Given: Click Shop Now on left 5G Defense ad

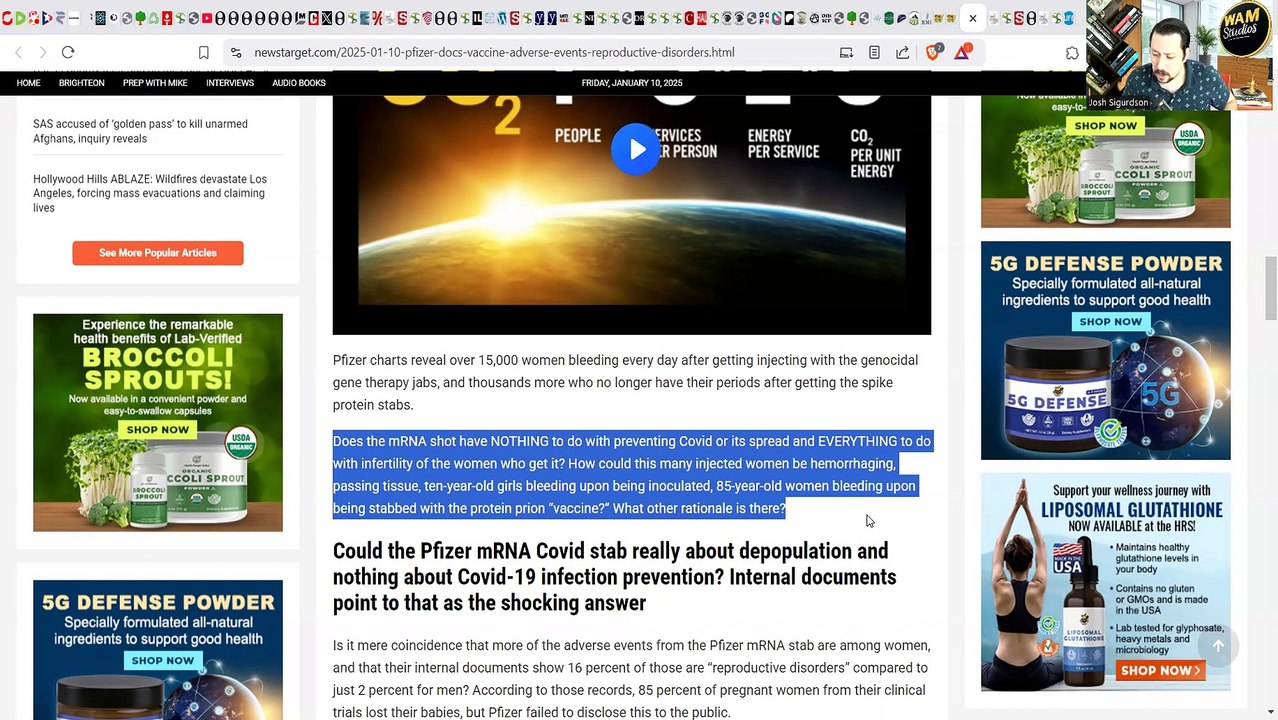Looking at the screenshot, I should [162, 660].
